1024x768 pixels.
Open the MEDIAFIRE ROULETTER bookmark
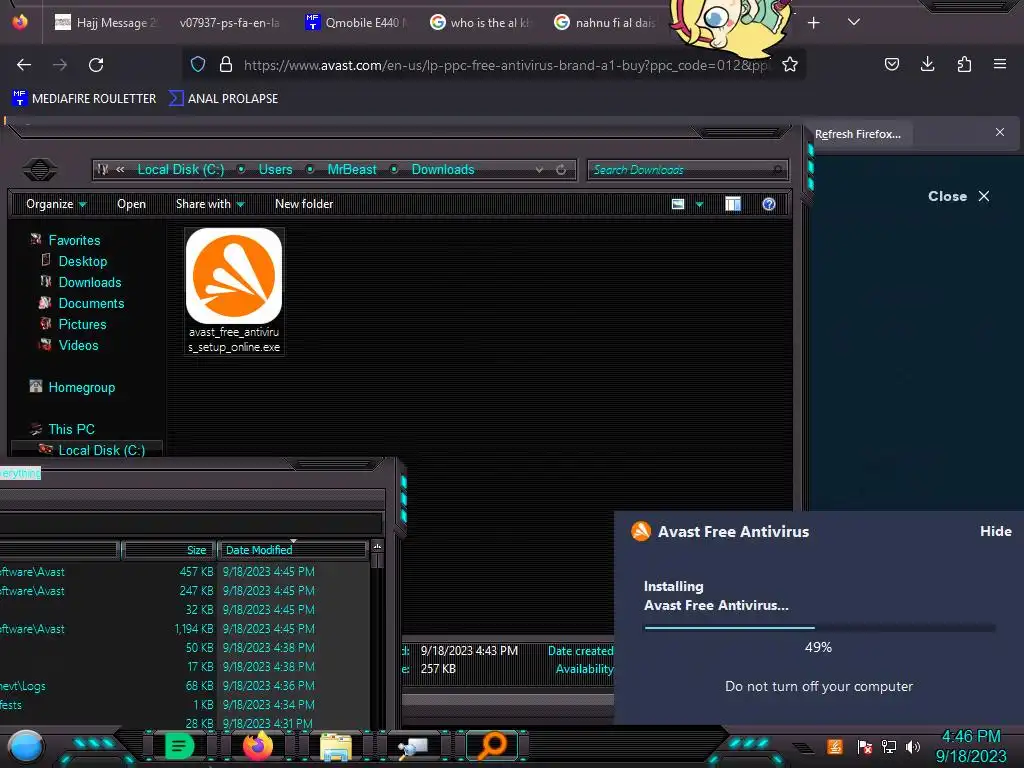pyautogui.click(x=84, y=99)
